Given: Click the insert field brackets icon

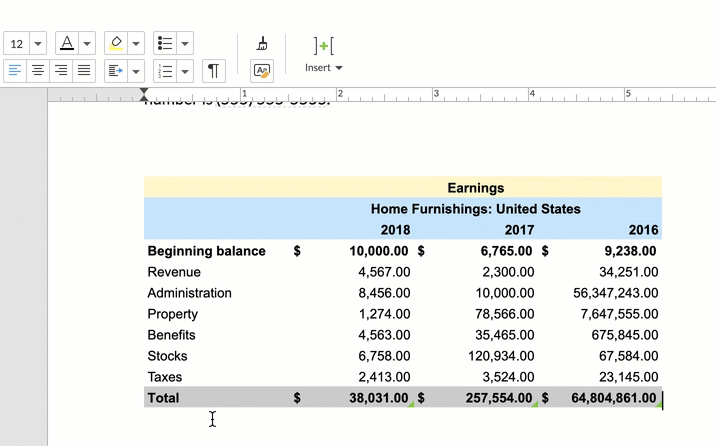Looking at the screenshot, I should point(324,46).
